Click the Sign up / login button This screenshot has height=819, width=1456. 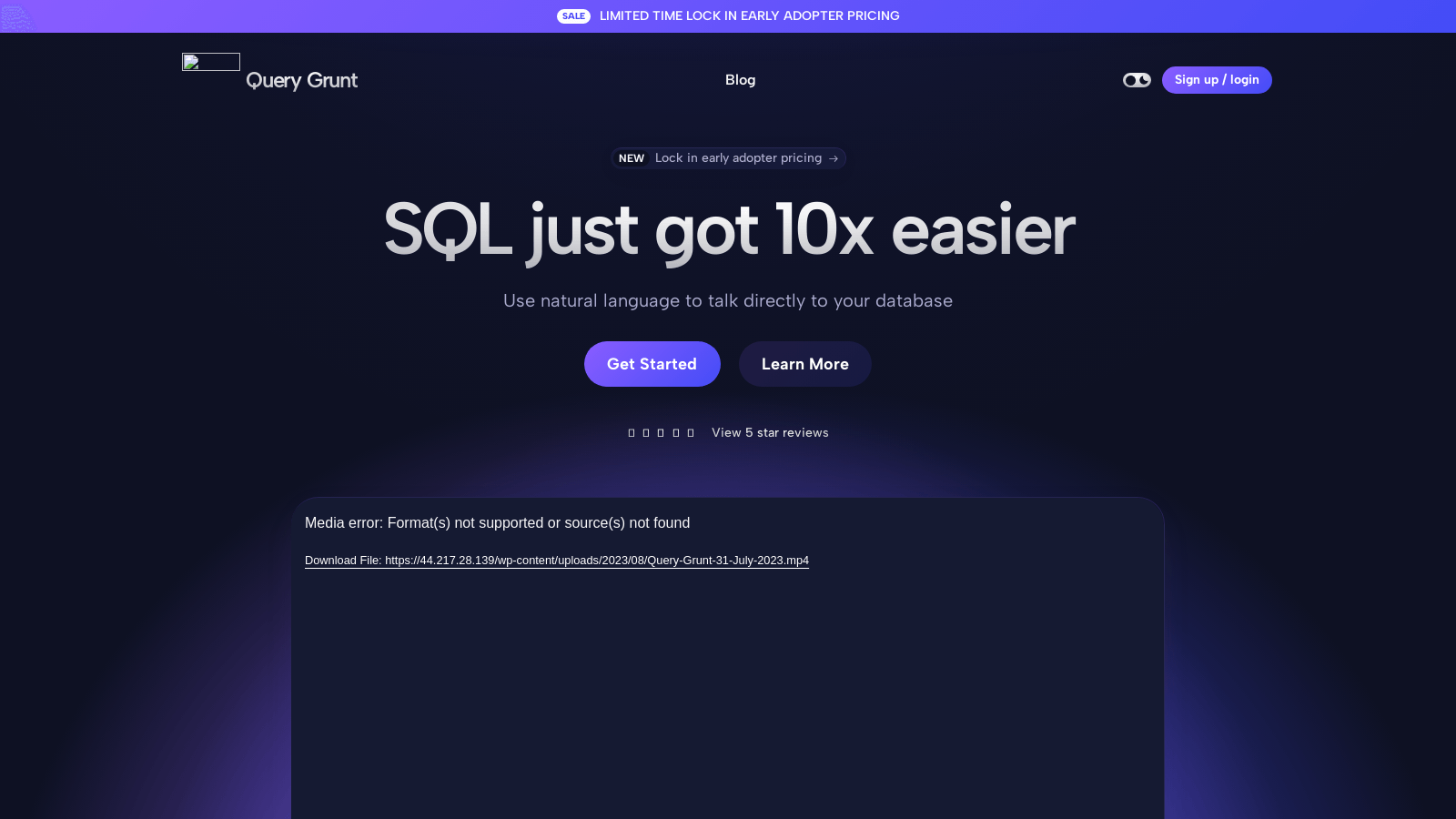pyautogui.click(x=1217, y=80)
